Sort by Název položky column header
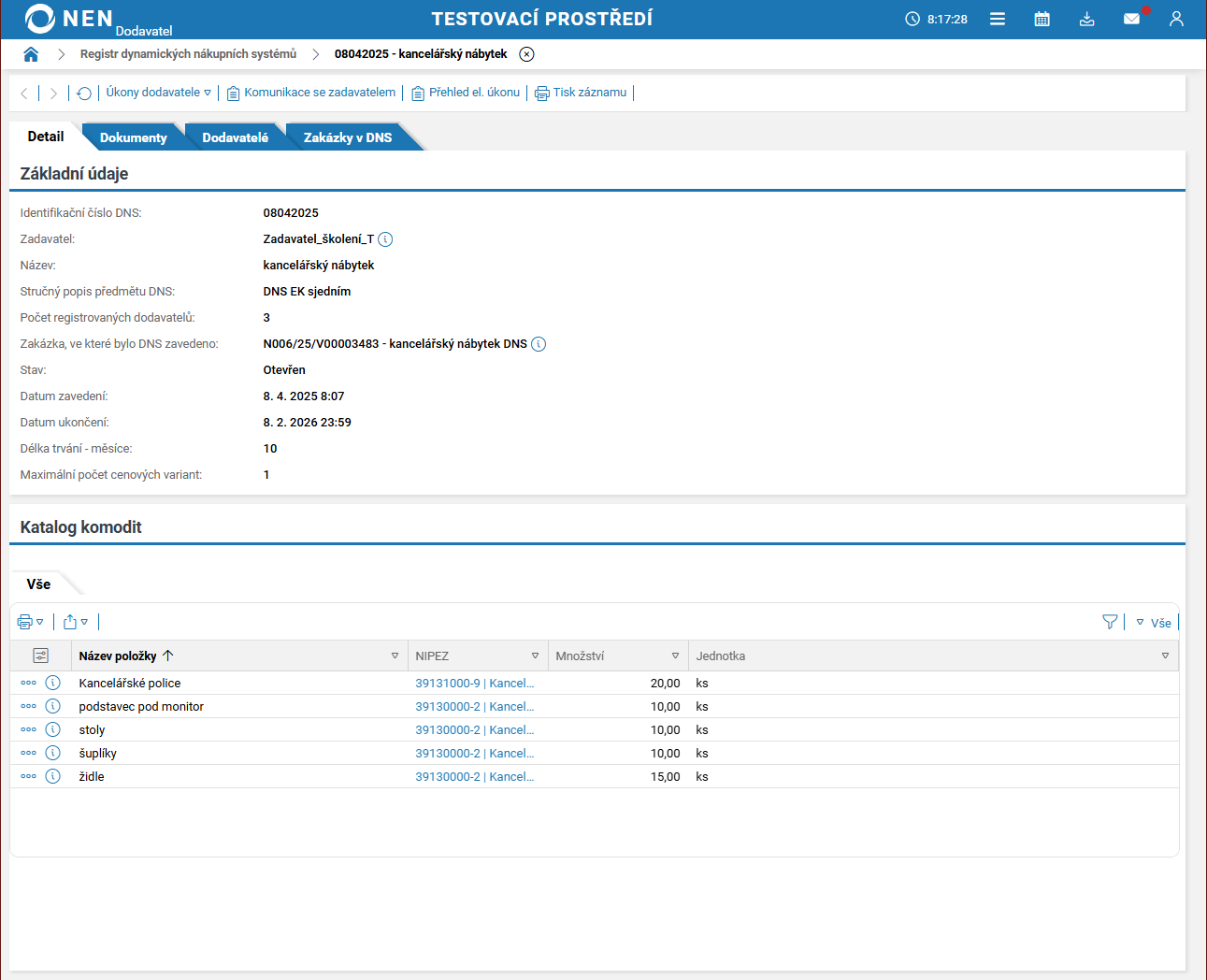This screenshot has width=1207, height=980. point(118,656)
